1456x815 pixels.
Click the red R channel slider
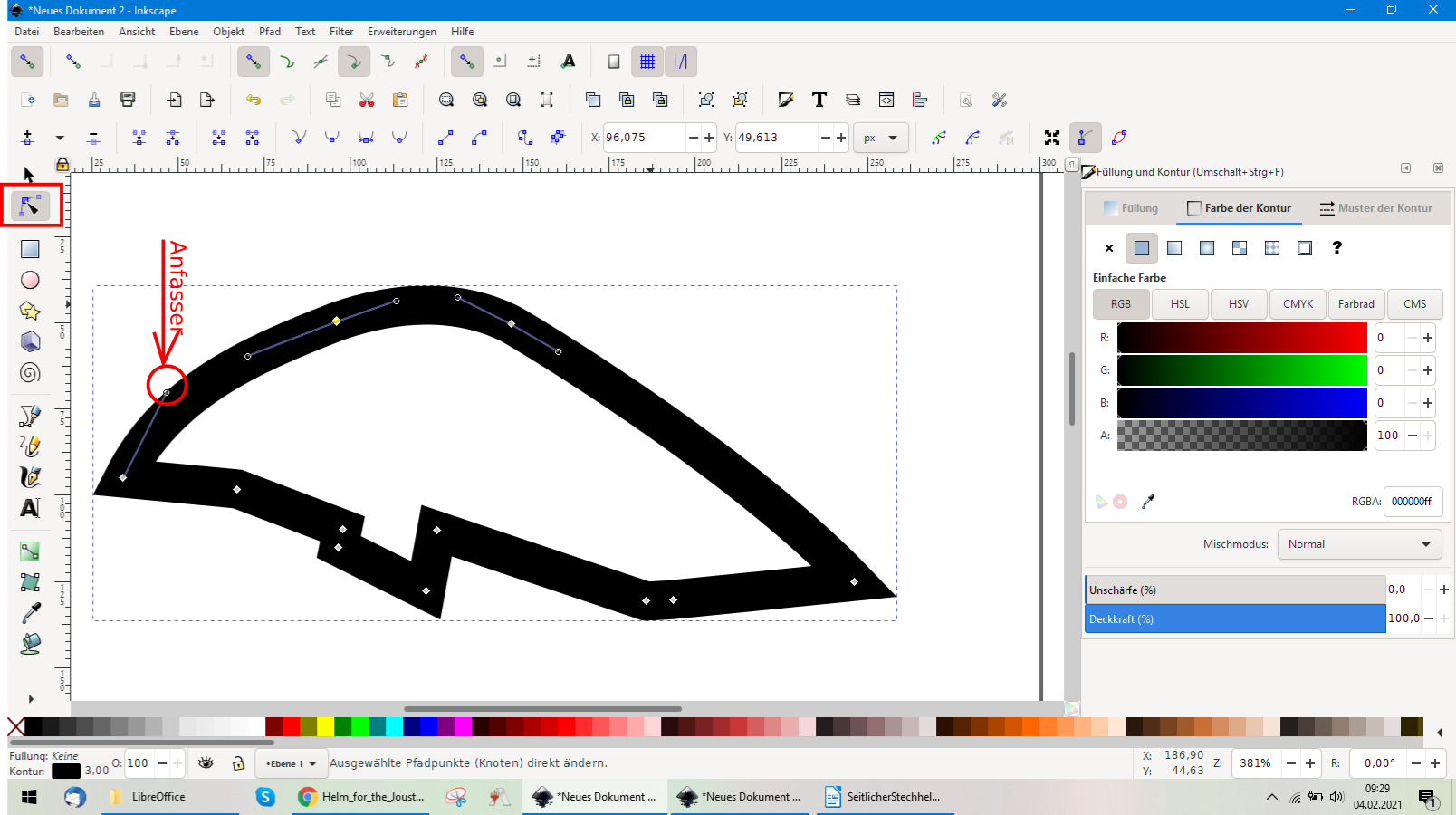point(1241,338)
